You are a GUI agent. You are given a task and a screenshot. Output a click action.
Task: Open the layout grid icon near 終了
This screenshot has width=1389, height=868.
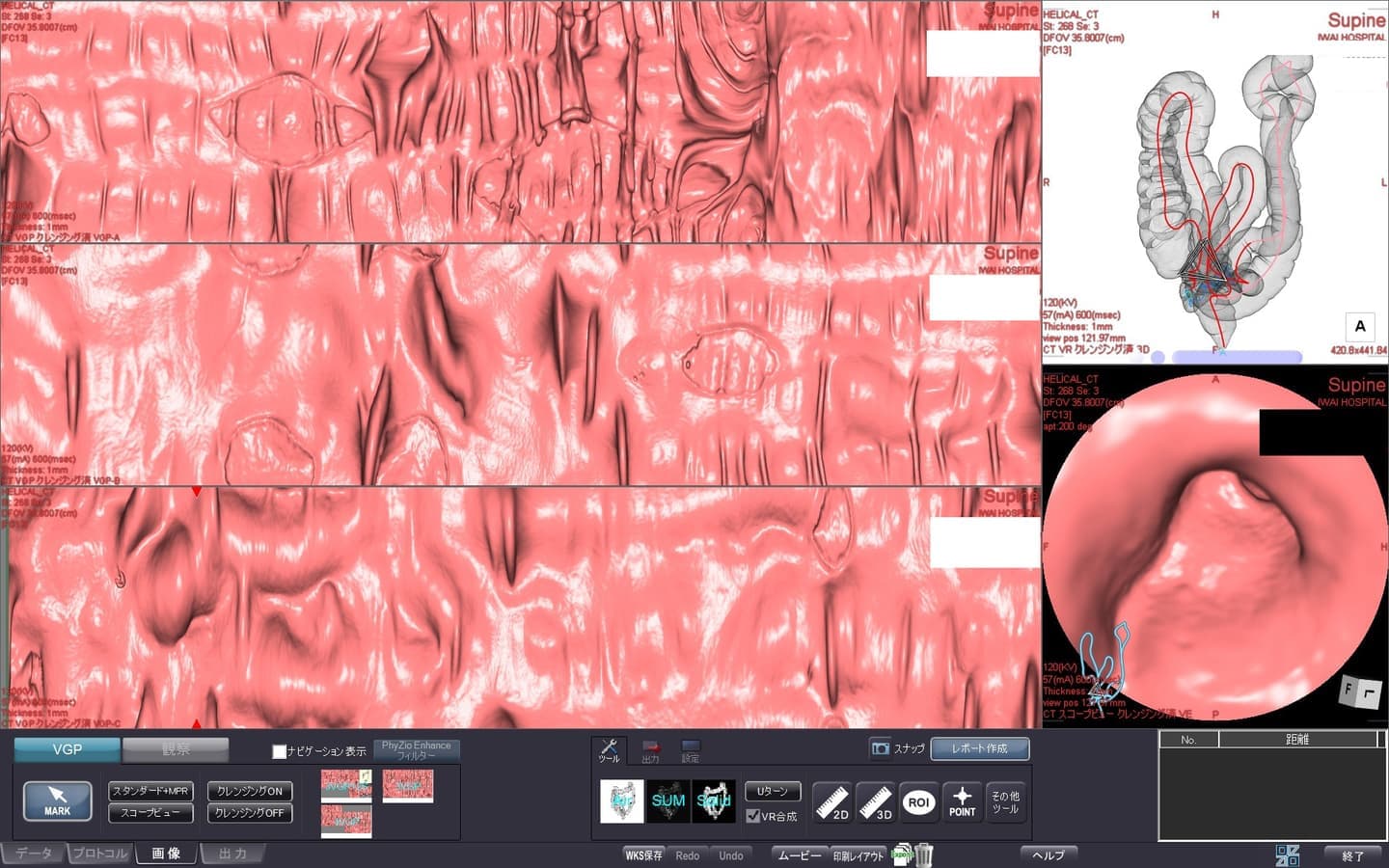pyautogui.click(x=1287, y=854)
